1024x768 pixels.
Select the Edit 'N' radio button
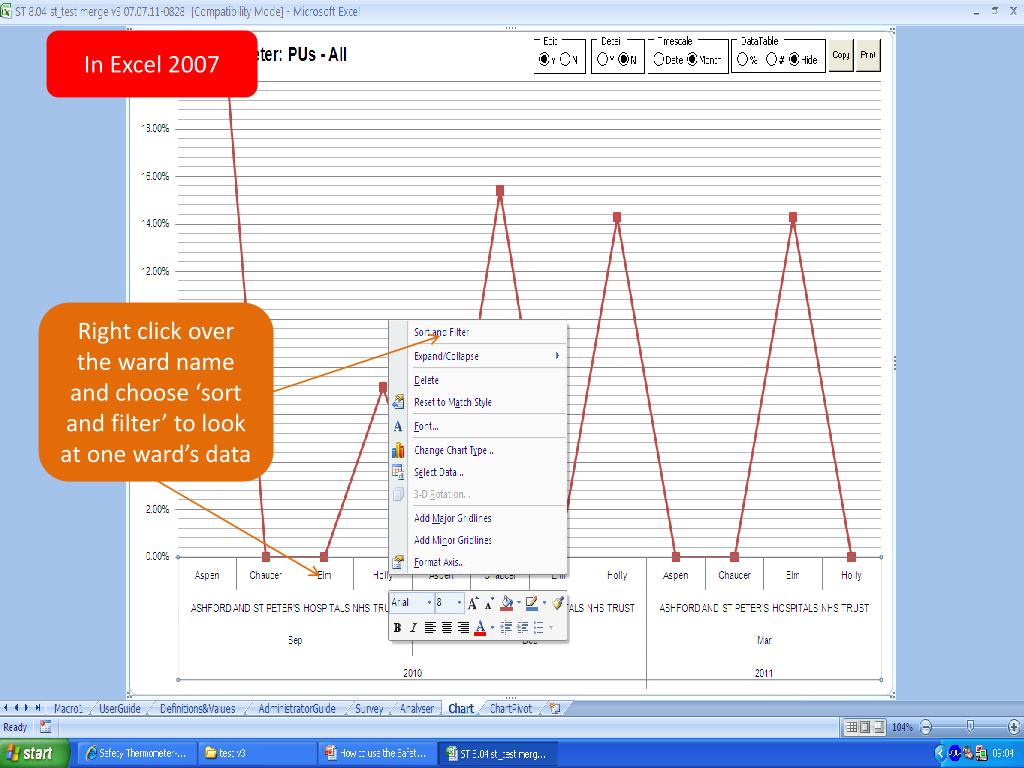tap(566, 59)
